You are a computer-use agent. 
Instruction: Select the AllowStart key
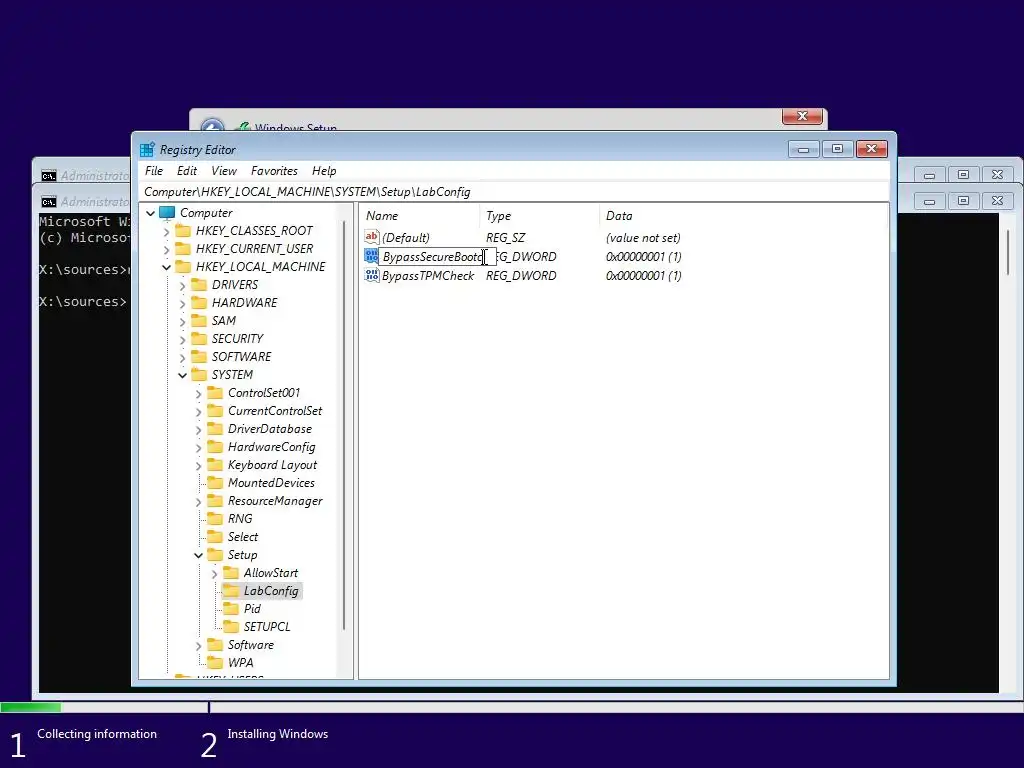(271, 573)
